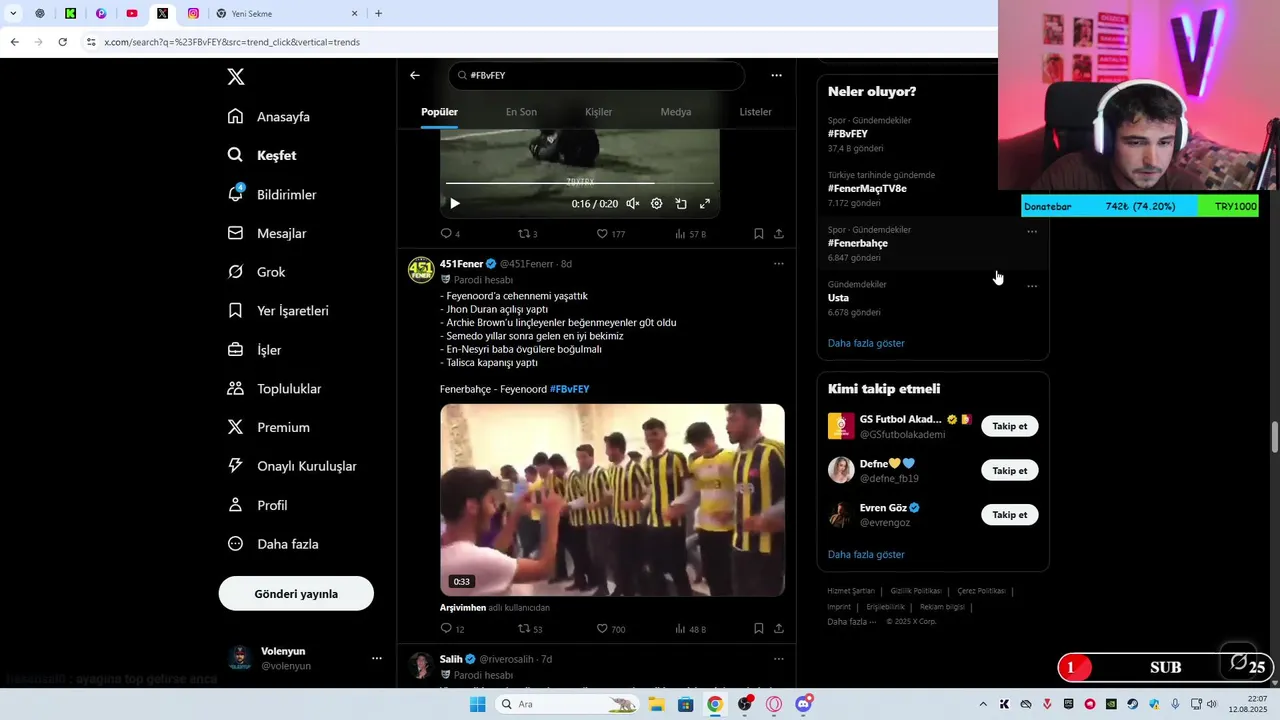Toggle picture-in-picture on top video
Screen dimensions: 1280x720
tap(681, 203)
